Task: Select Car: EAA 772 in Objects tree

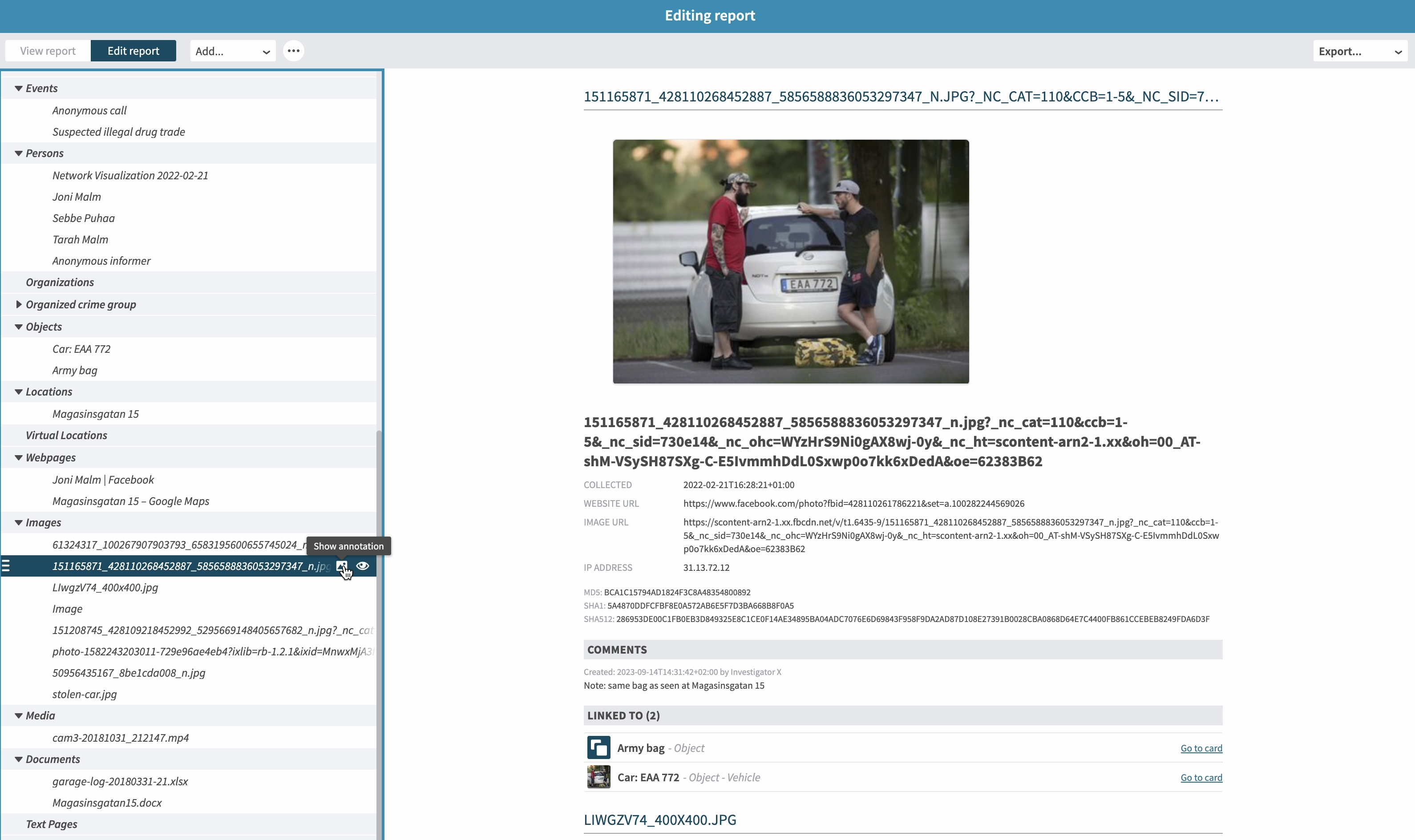Action: pyautogui.click(x=81, y=349)
